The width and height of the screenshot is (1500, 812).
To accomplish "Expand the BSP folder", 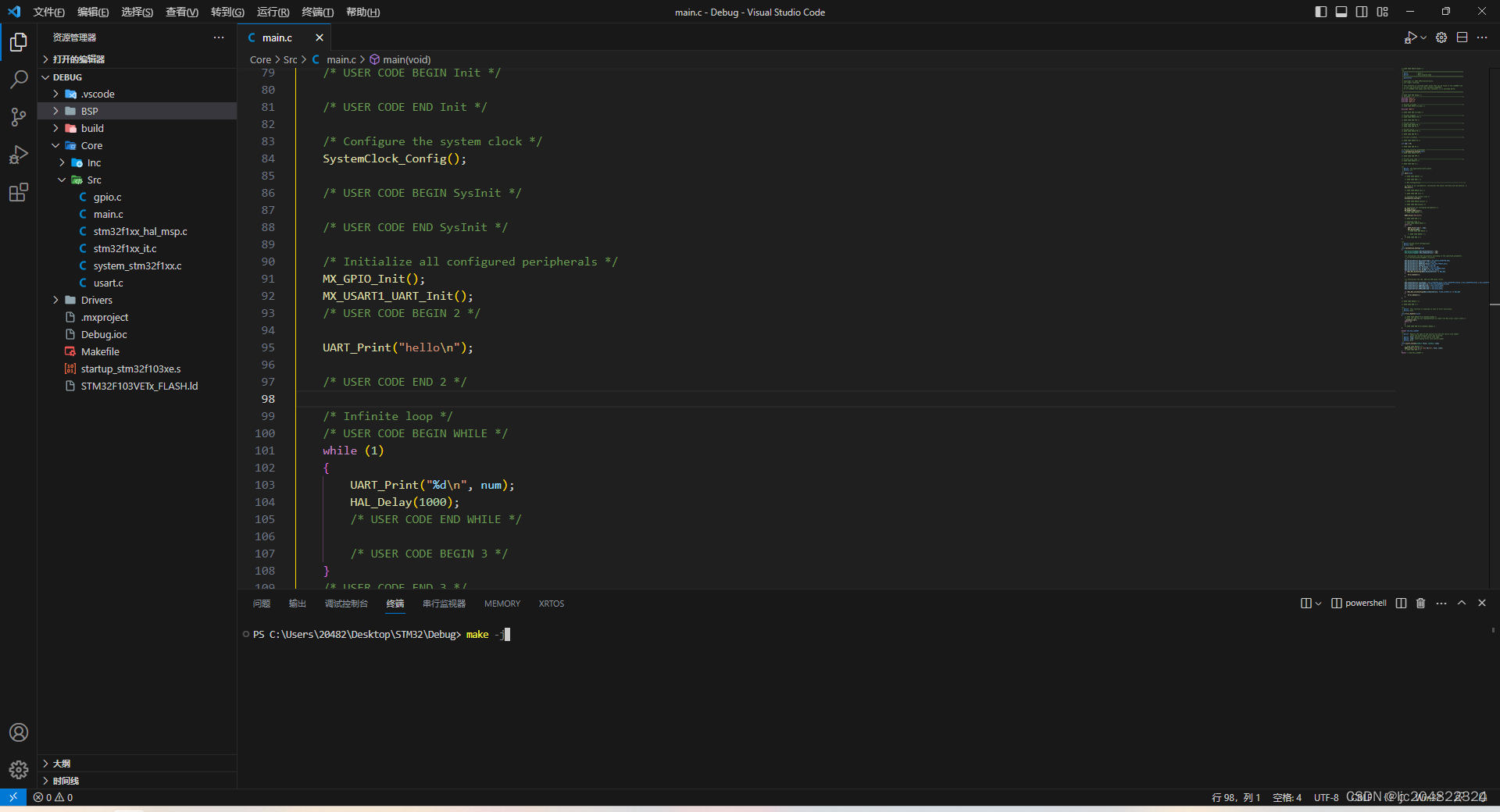I will pos(137,111).
